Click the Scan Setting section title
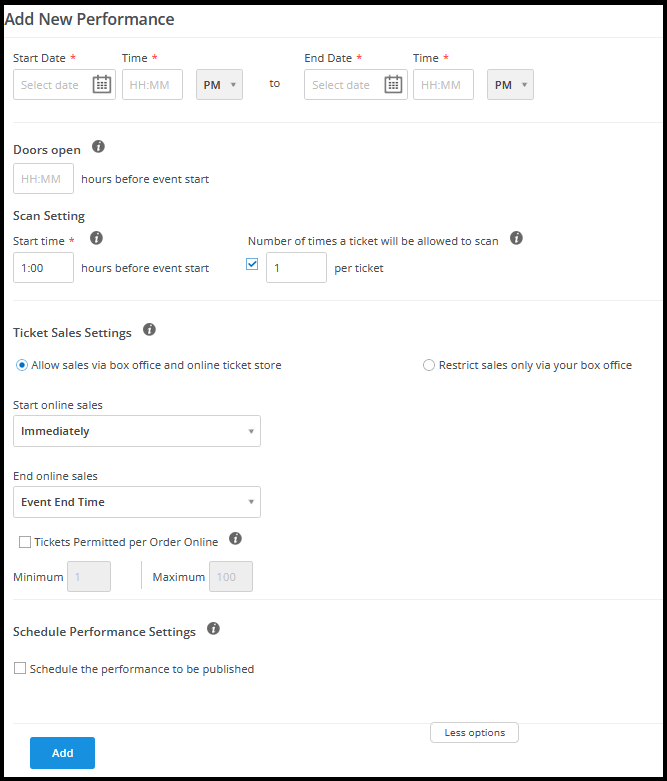The image size is (667, 781). pyautogui.click(x=49, y=216)
